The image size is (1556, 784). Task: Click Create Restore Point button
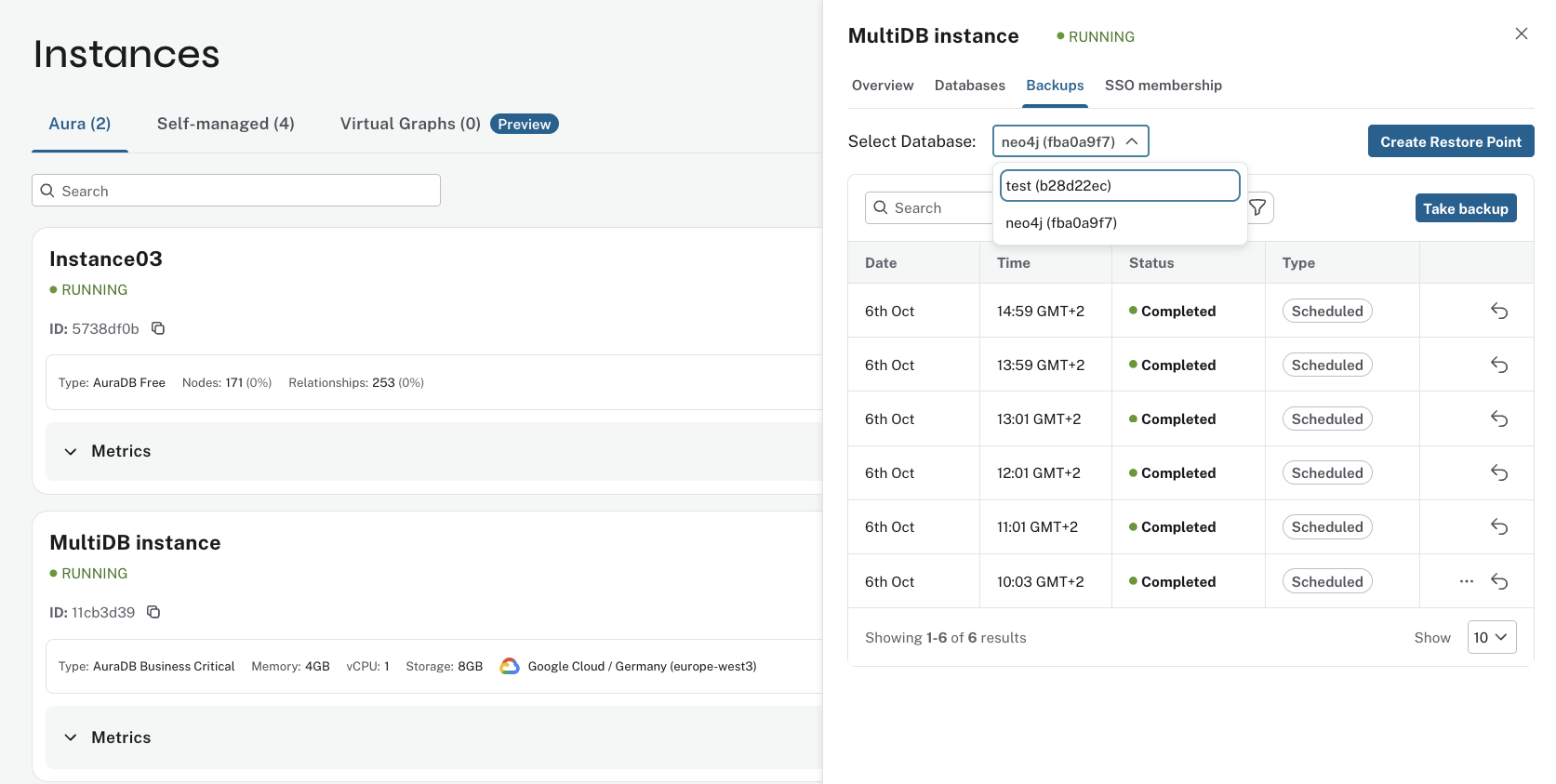point(1451,141)
